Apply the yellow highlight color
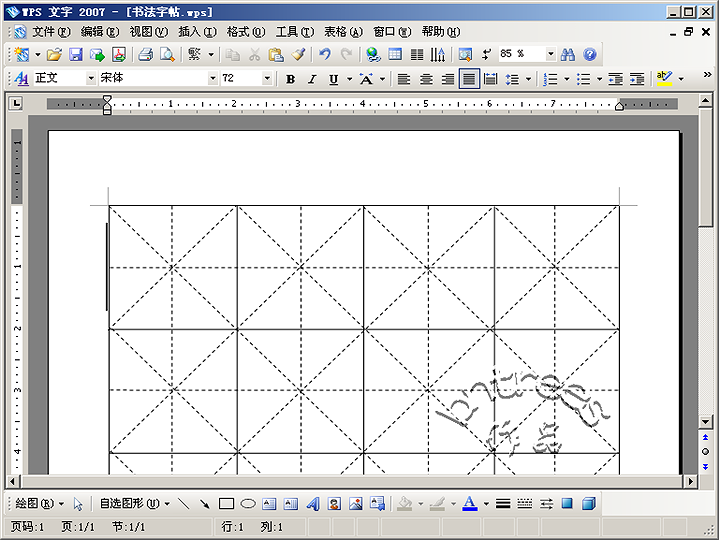The image size is (719, 540). point(664,79)
